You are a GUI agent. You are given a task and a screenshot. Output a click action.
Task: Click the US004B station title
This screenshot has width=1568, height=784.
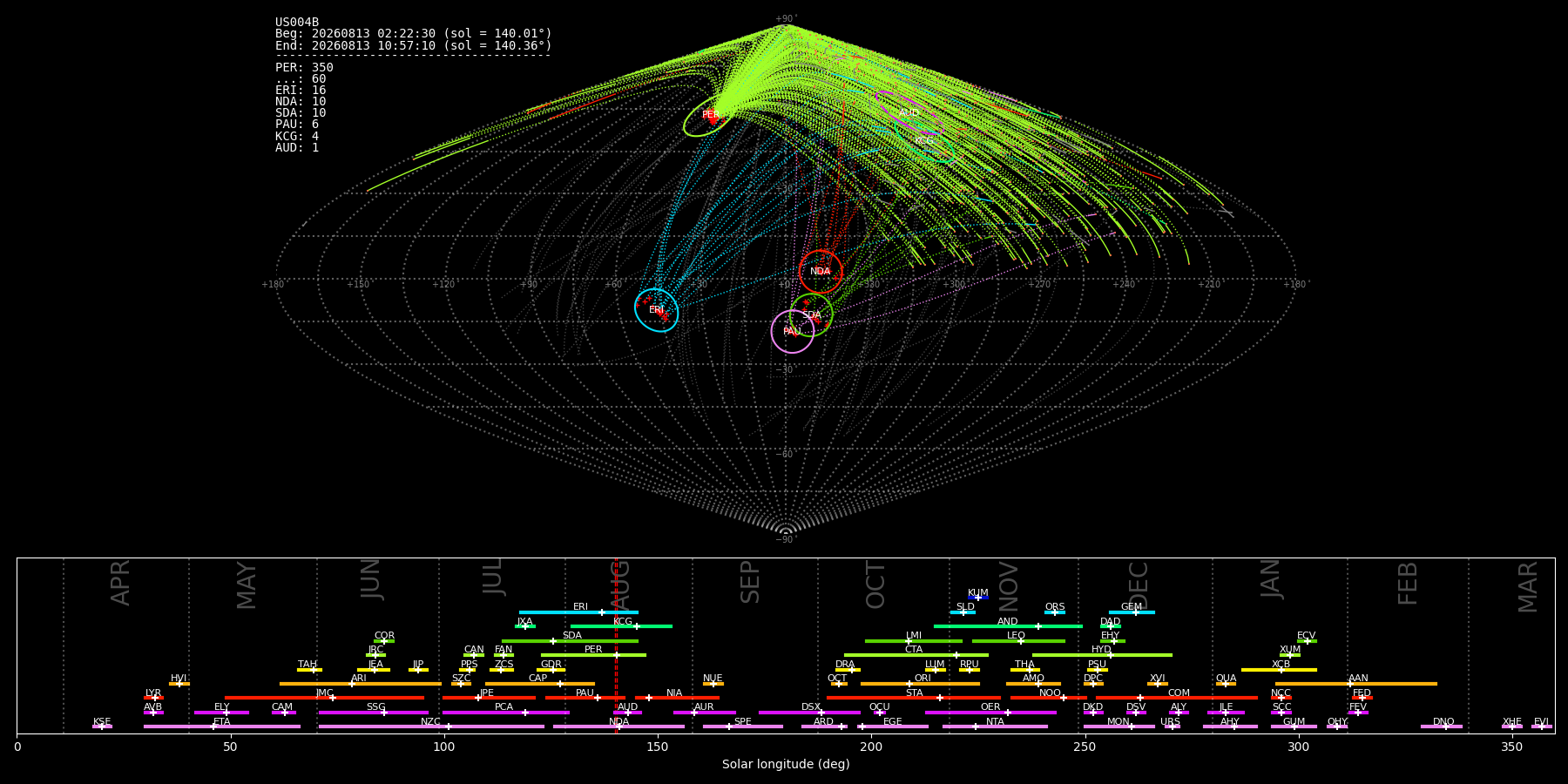click(297, 23)
